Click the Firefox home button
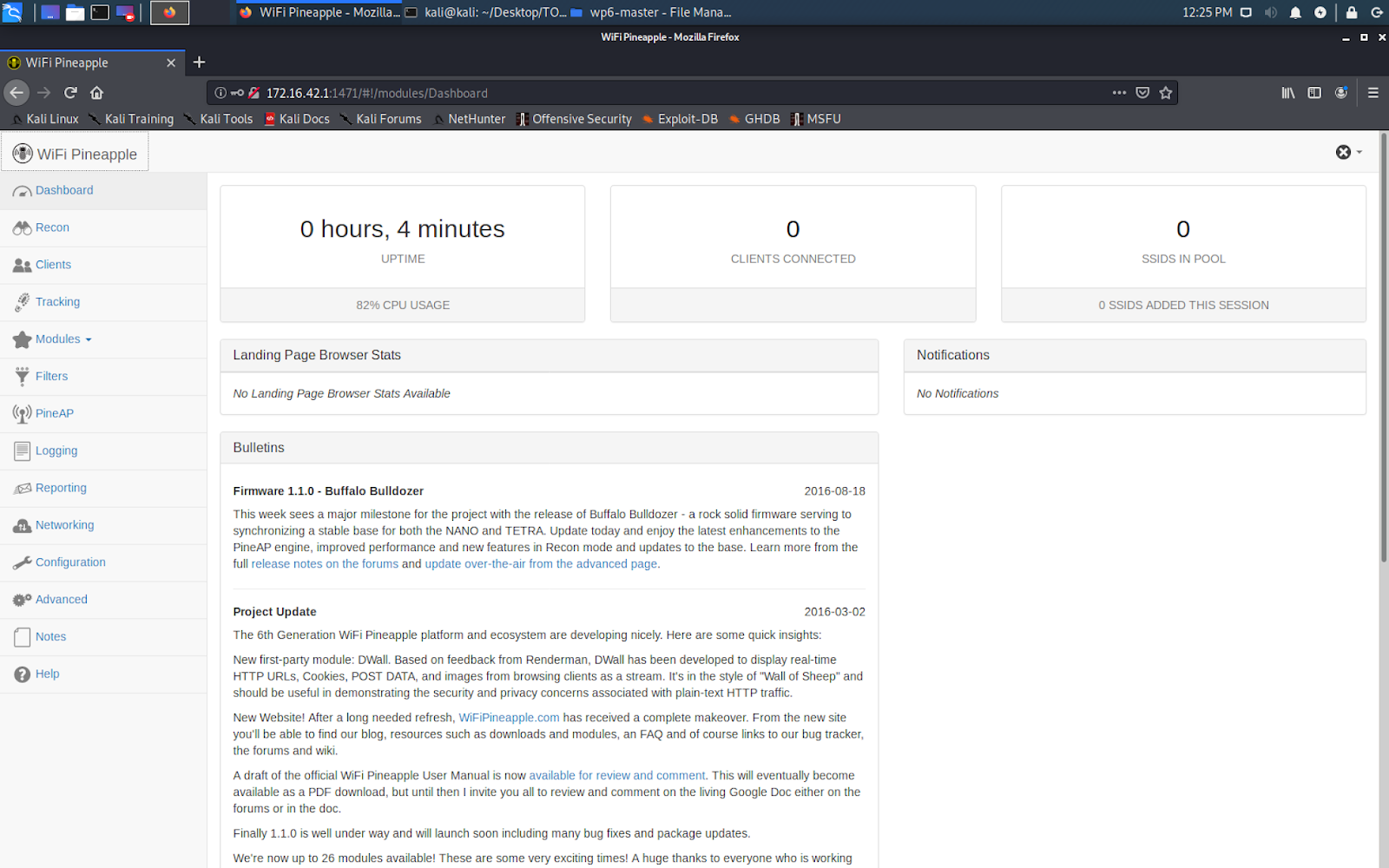The height and width of the screenshot is (868, 1389). [x=97, y=93]
